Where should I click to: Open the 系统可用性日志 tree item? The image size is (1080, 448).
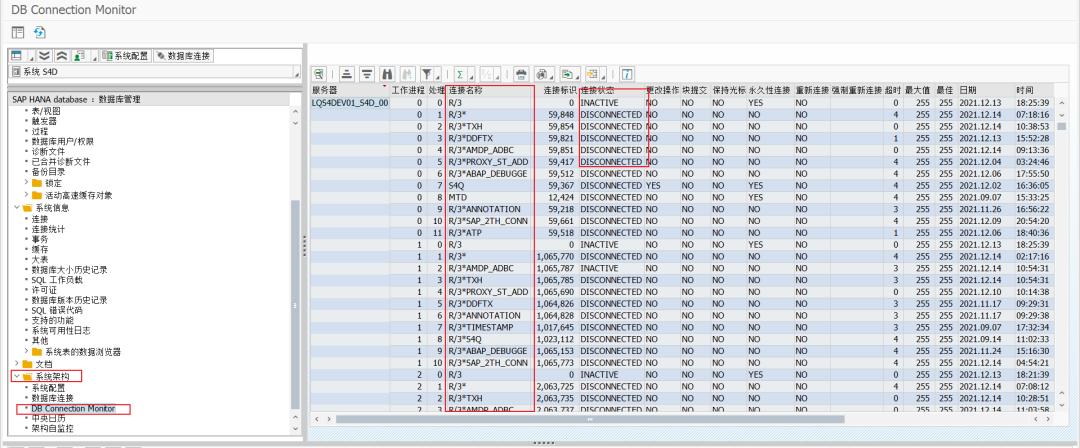tap(61, 331)
